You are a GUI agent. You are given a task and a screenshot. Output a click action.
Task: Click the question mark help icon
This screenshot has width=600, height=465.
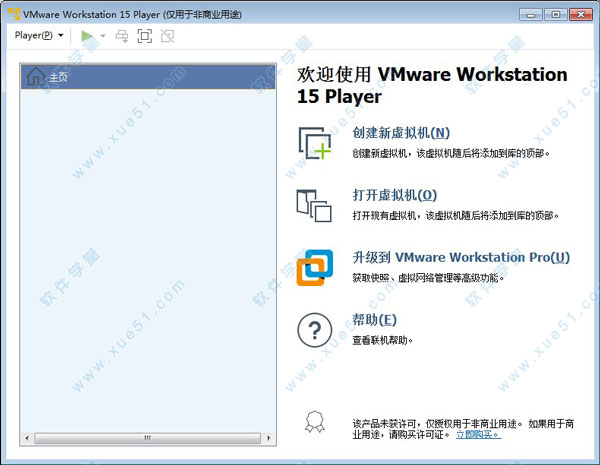tap(315, 330)
